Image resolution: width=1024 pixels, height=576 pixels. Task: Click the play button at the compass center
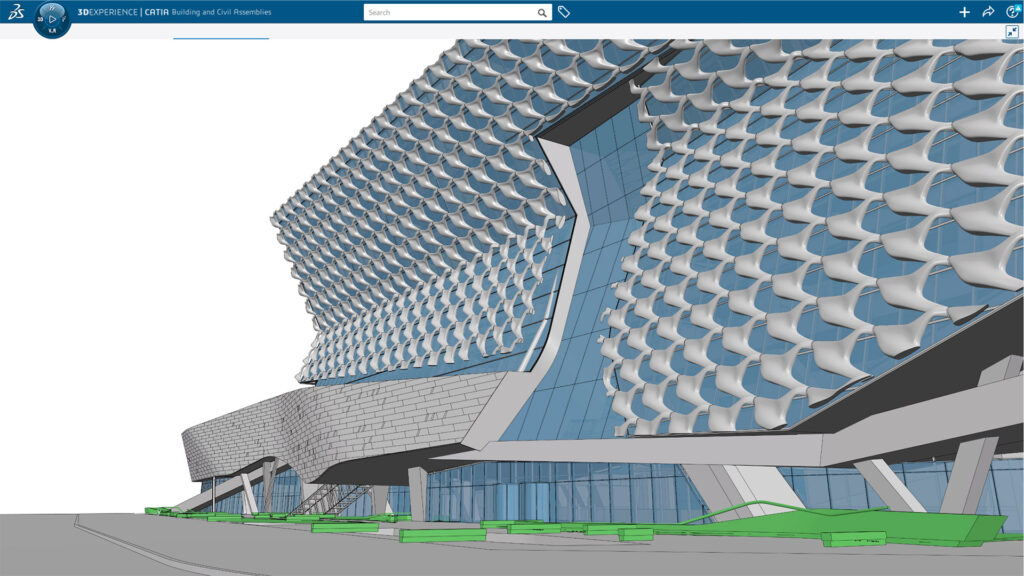pos(51,18)
